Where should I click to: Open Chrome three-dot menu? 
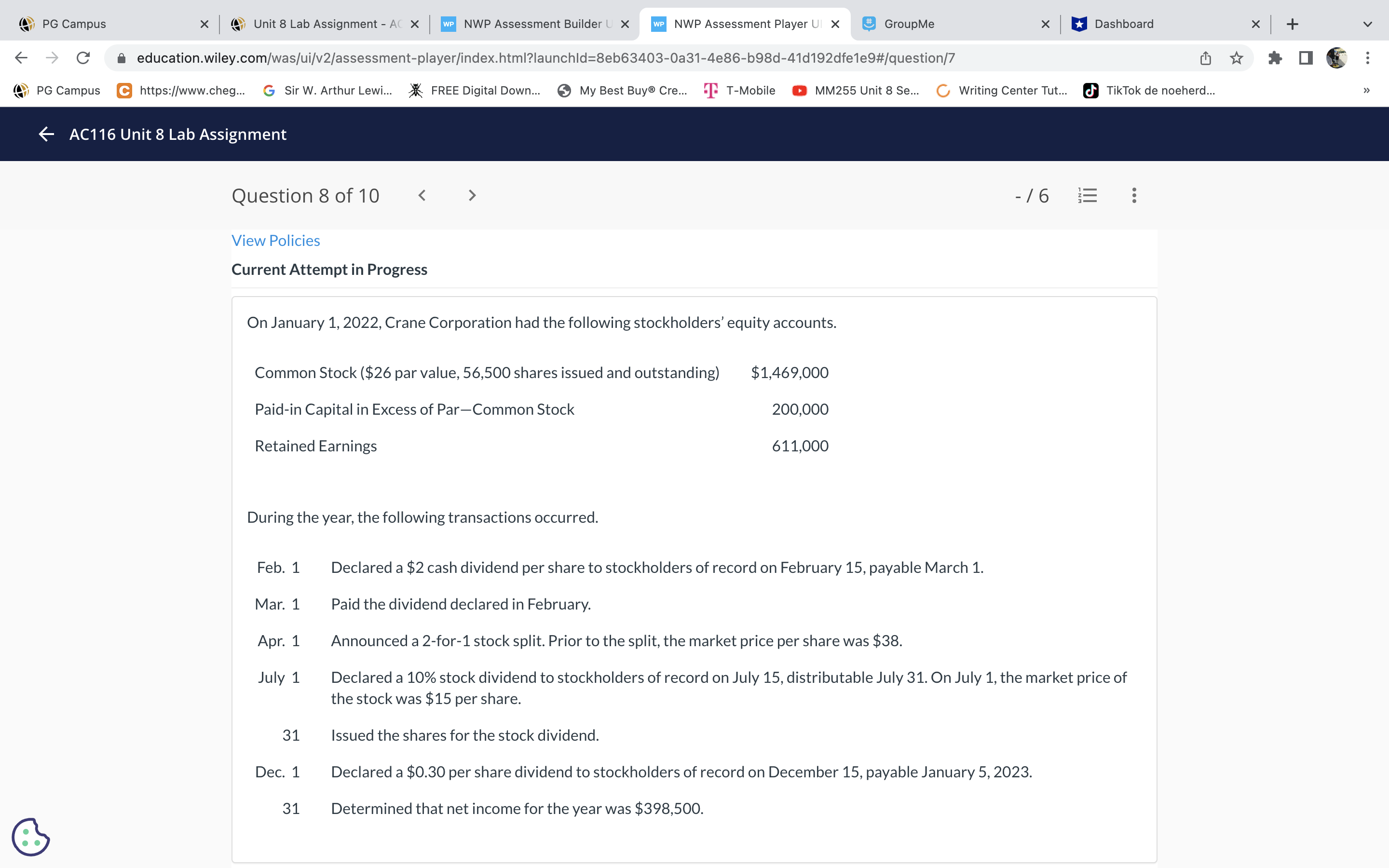point(1368,58)
